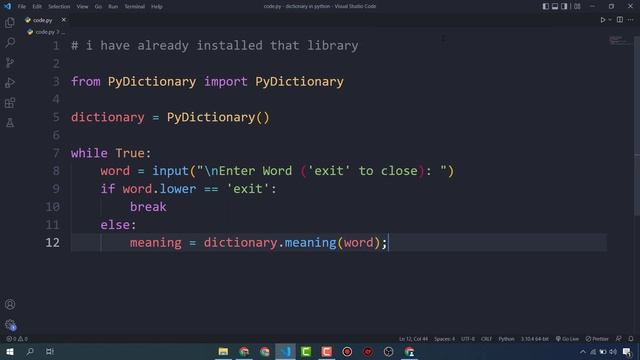Open the VS Code application icon menu
Screen dimensions: 640x360
coord(7,6)
